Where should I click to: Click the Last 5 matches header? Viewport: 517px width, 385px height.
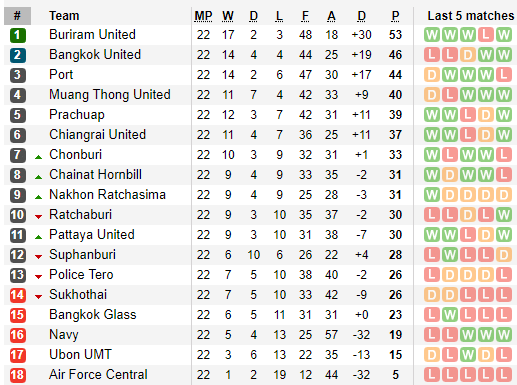point(471,16)
